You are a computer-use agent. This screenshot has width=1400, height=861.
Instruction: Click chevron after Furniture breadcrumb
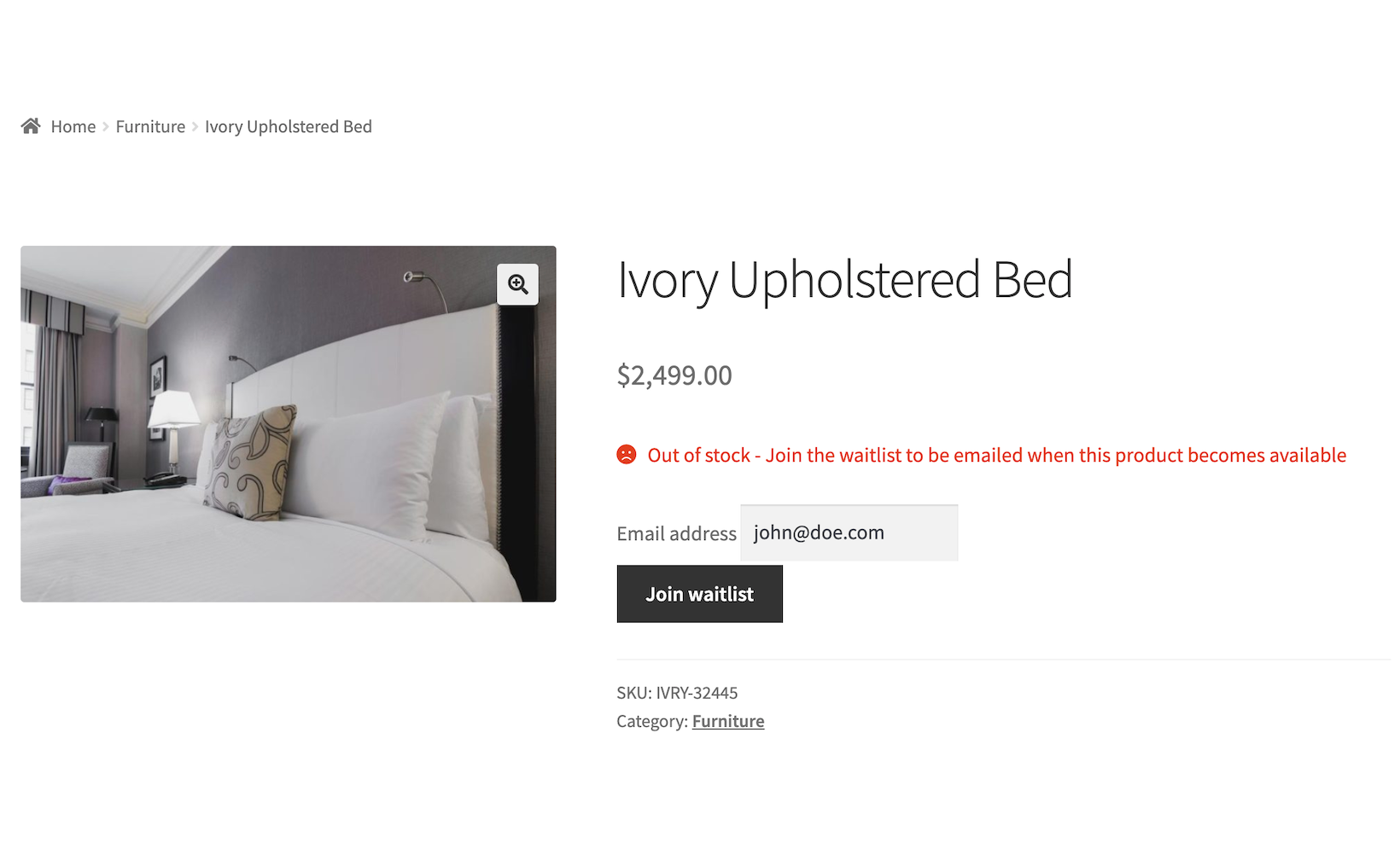pos(195,127)
